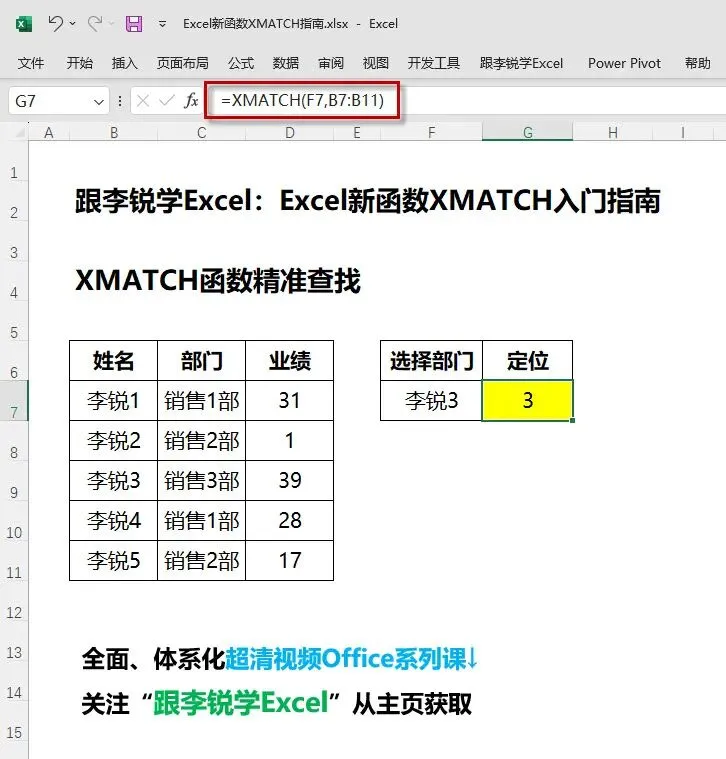
Task: Click the 业绩 cell with value 31
Action: [289, 401]
